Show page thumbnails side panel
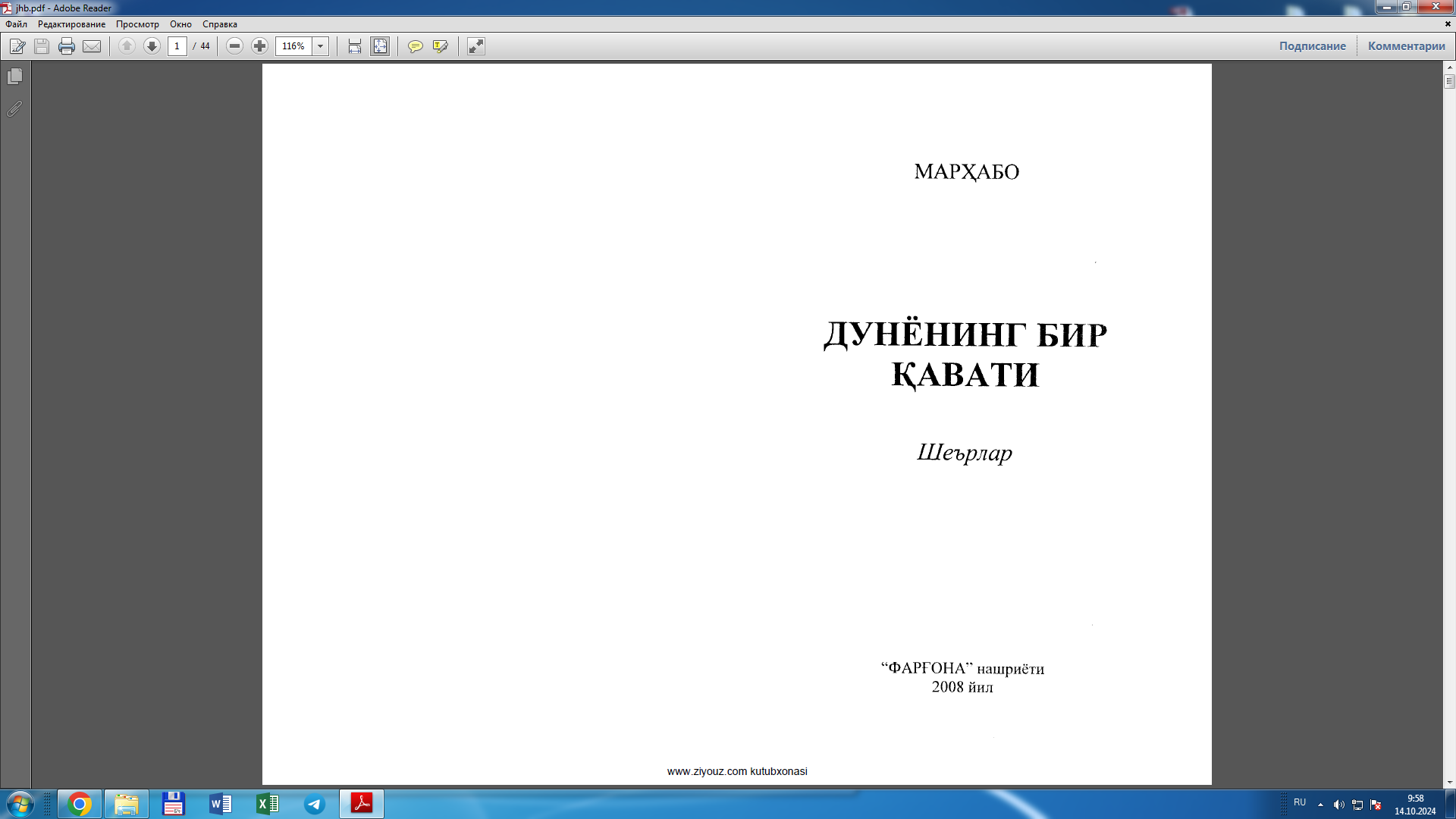This screenshot has width=1456, height=819. pyautogui.click(x=14, y=77)
